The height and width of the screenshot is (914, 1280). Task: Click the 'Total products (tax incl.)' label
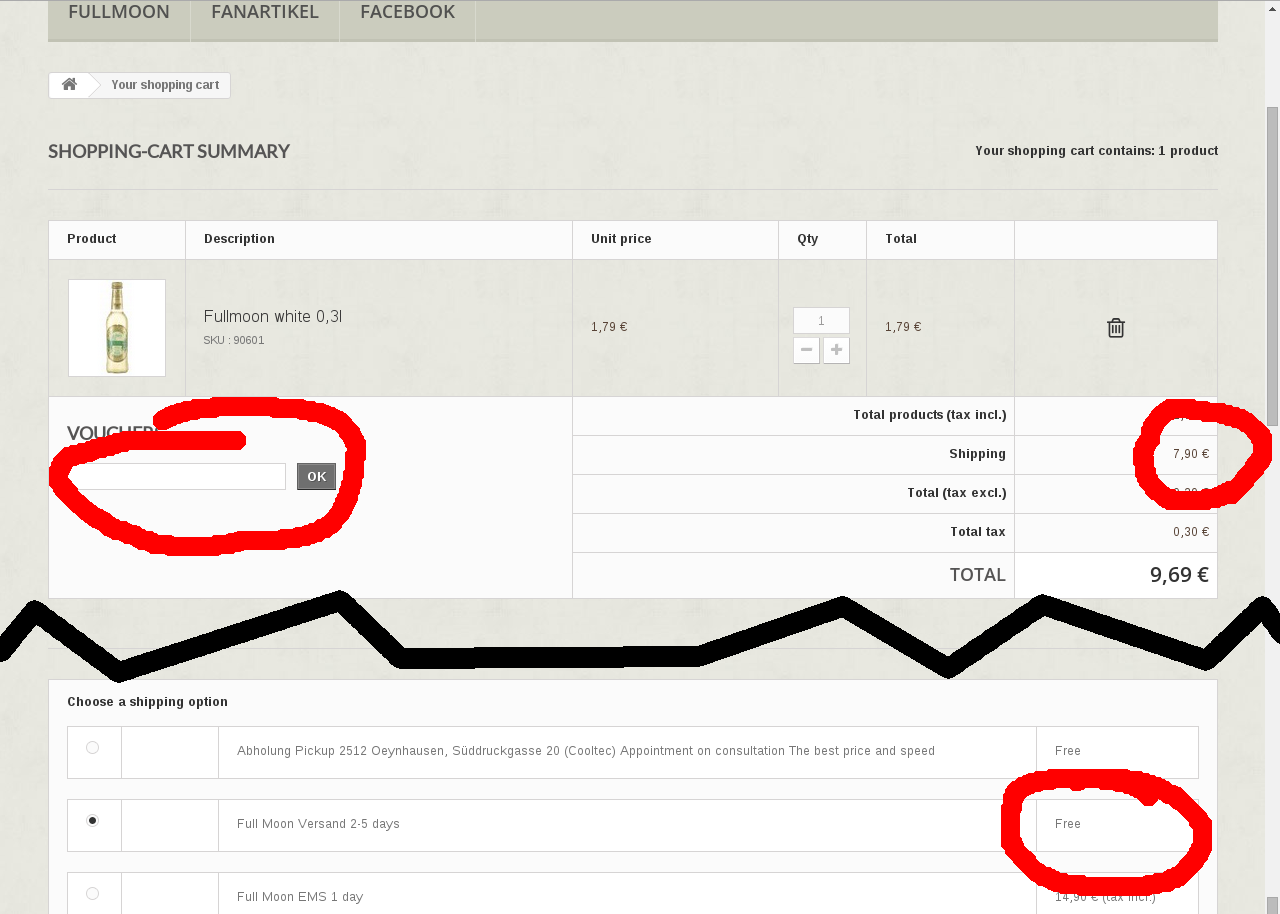tap(929, 415)
